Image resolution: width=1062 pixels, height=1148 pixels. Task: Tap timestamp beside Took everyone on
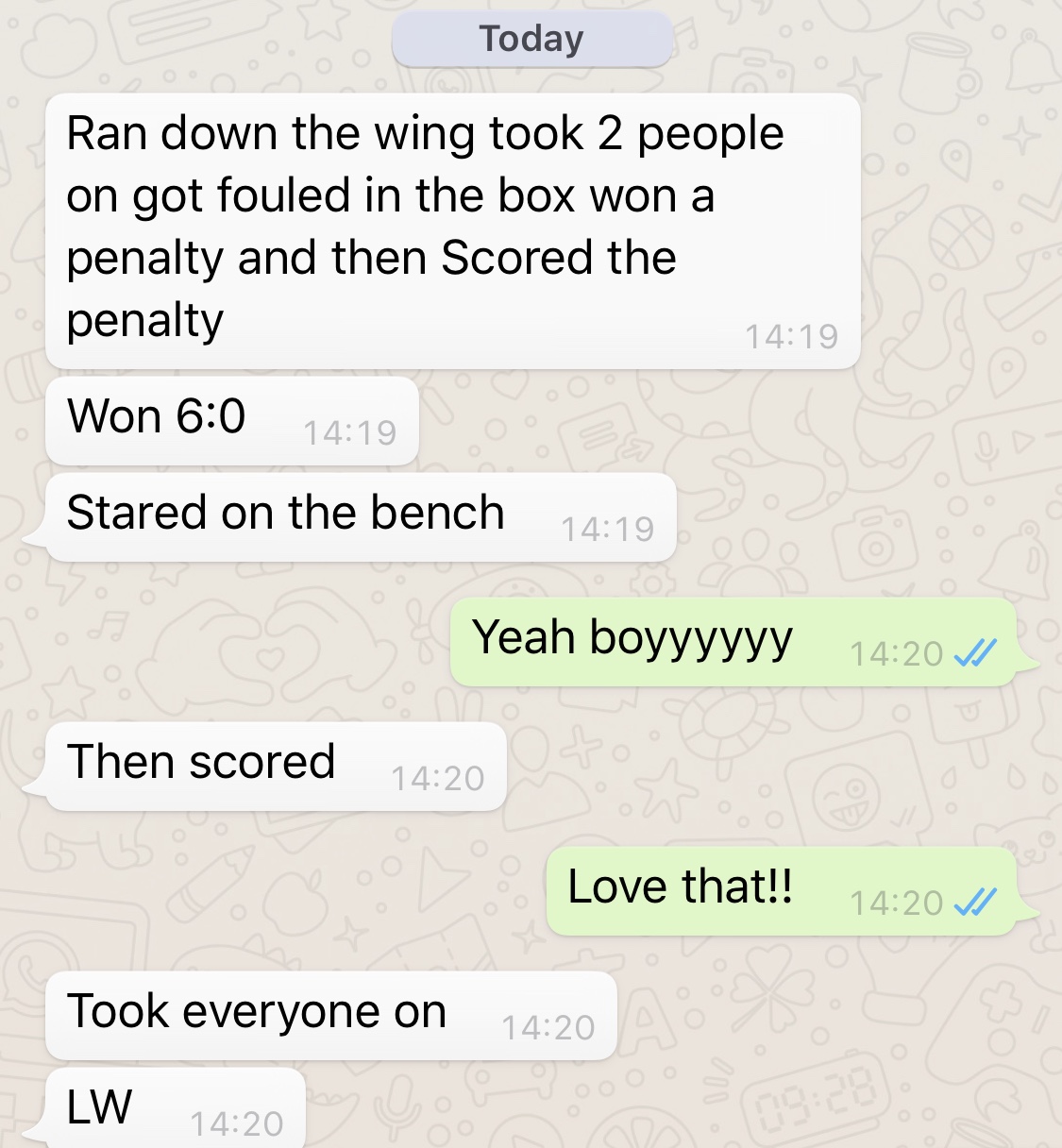(x=548, y=1027)
